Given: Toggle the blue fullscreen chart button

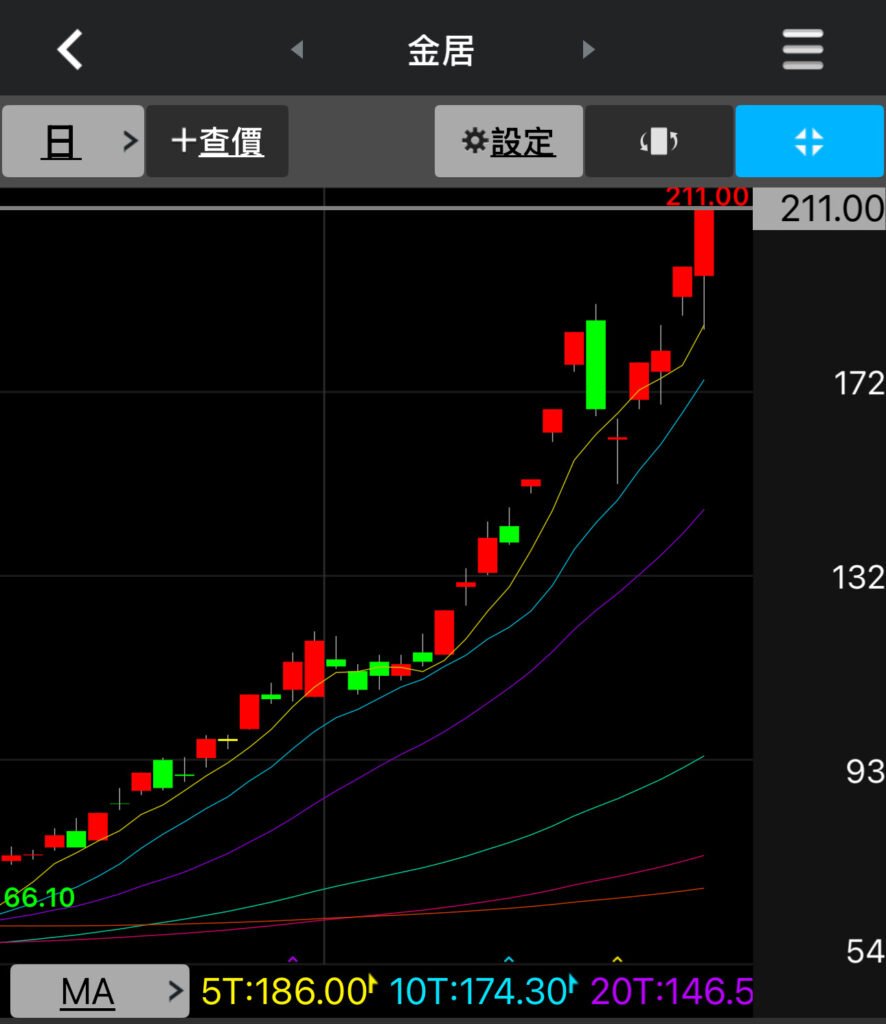Looking at the screenshot, I should tap(808, 142).
